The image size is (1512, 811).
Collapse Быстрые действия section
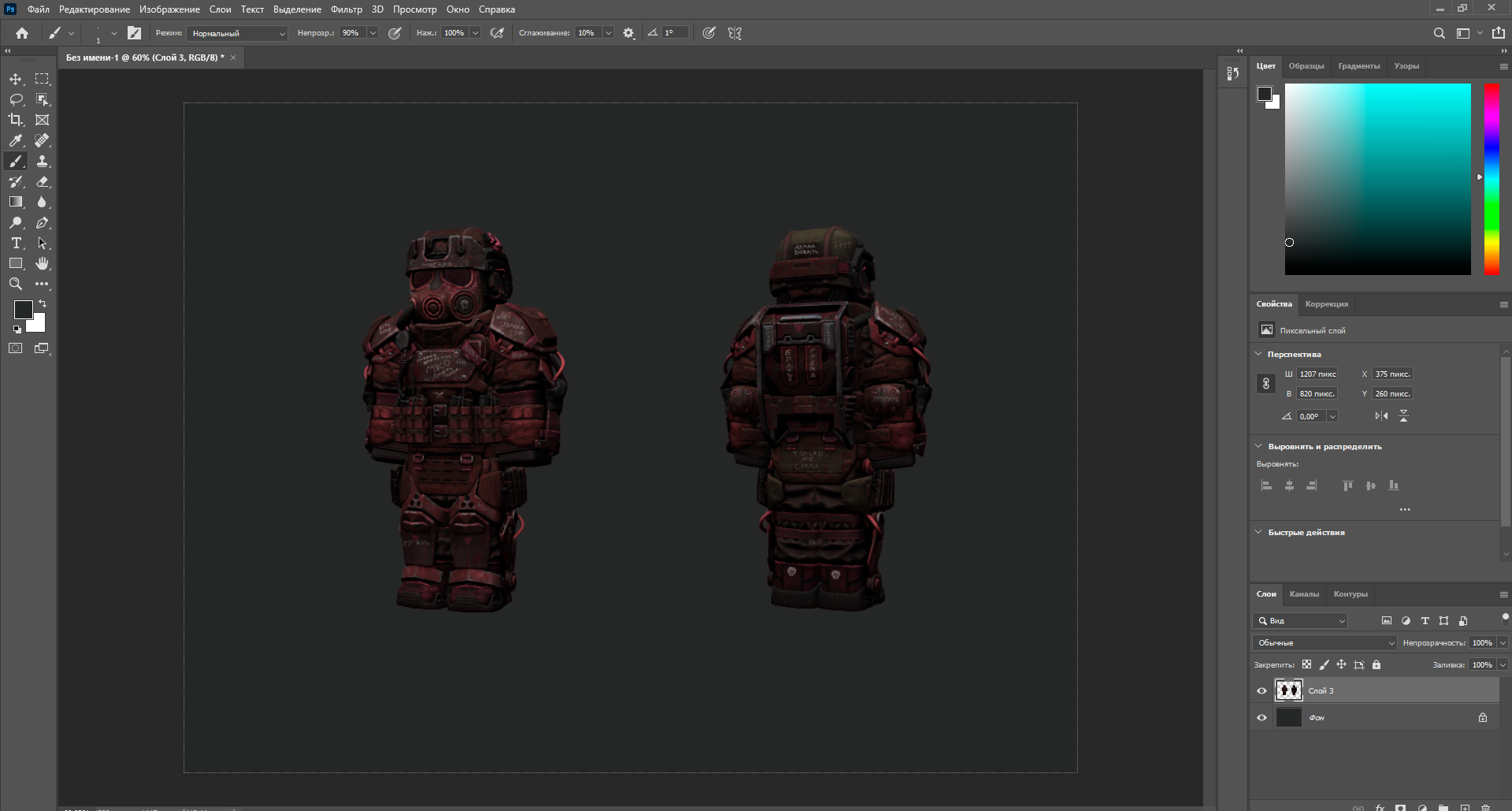point(1258,532)
